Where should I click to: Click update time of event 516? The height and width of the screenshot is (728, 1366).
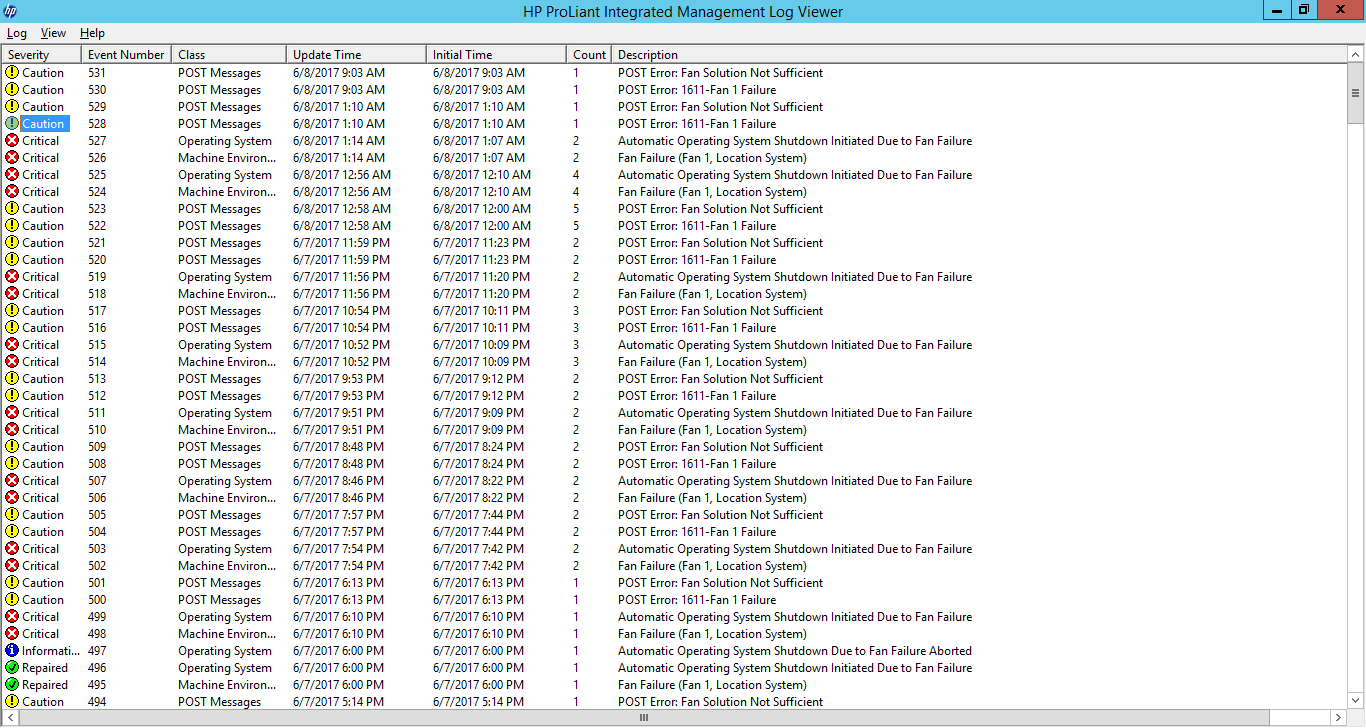click(x=341, y=328)
